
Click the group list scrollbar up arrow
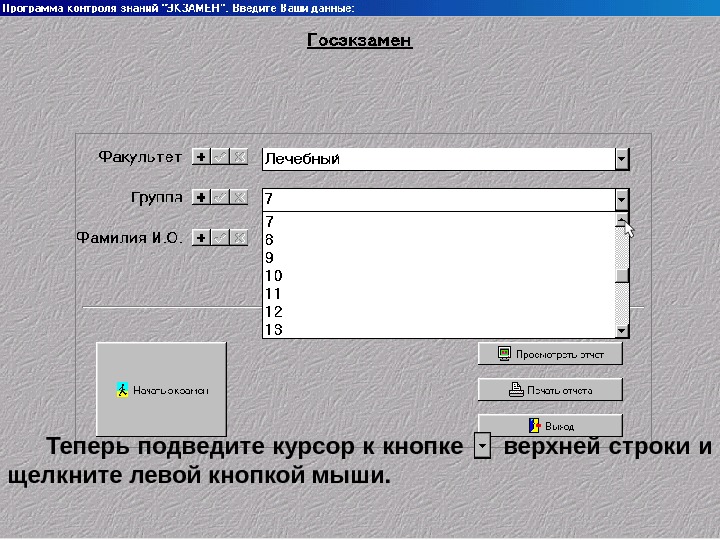point(622,219)
